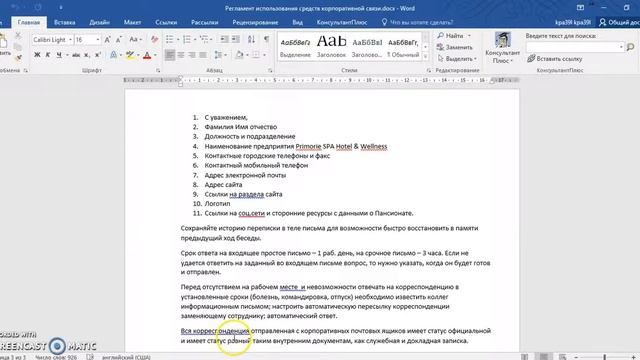Viewport: 640px width, 360px height.
Task: Expand the highlight color dropdown arrow
Action: click(x=138, y=55)
